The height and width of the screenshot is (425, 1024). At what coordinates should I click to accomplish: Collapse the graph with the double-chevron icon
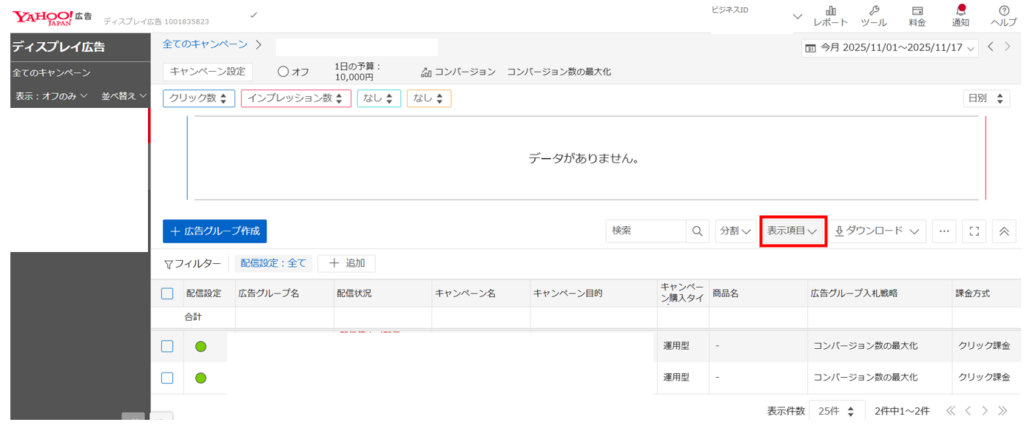[1004, 230]
